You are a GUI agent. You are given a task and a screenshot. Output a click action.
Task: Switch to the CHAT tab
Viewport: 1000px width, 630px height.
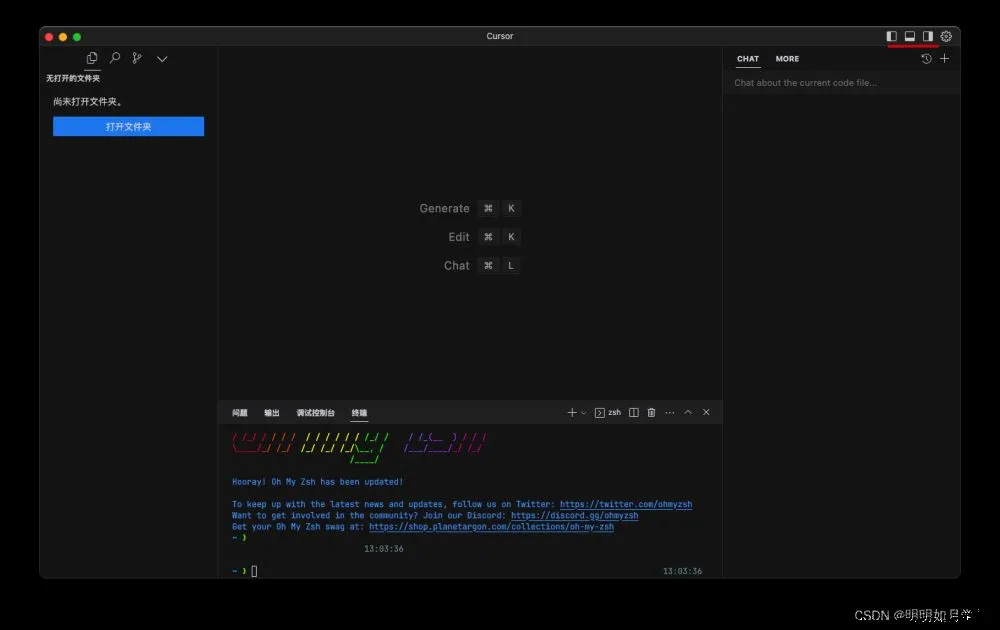point(747,59)
